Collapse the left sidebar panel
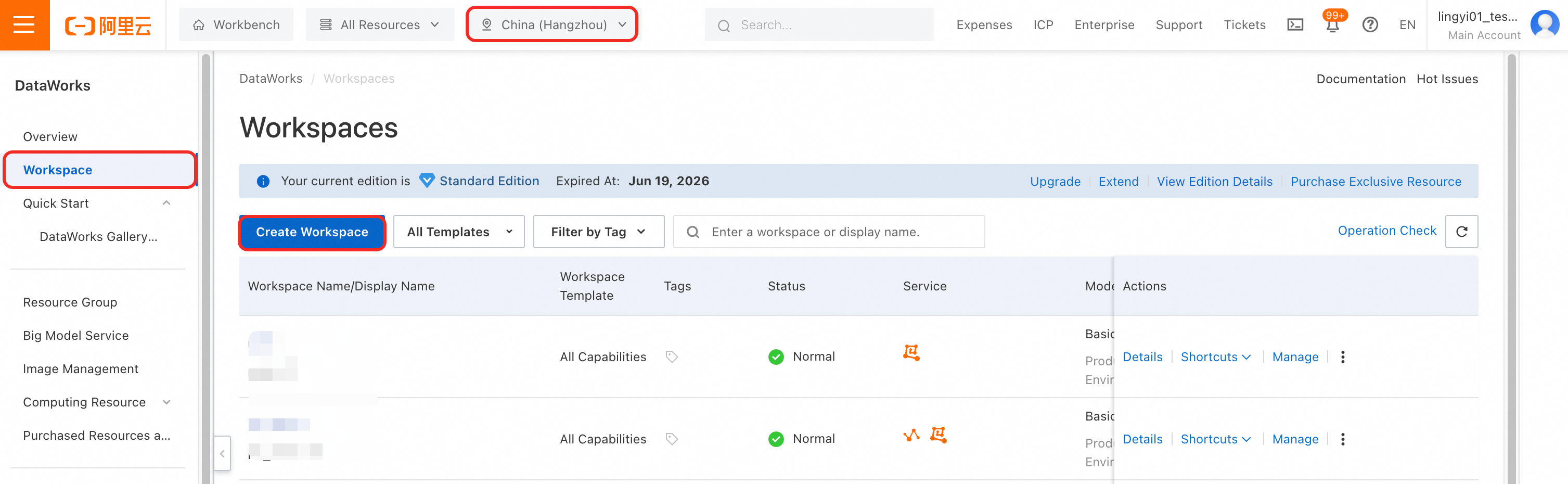This screenshot has height=484, width=1568. coord(222,453)
